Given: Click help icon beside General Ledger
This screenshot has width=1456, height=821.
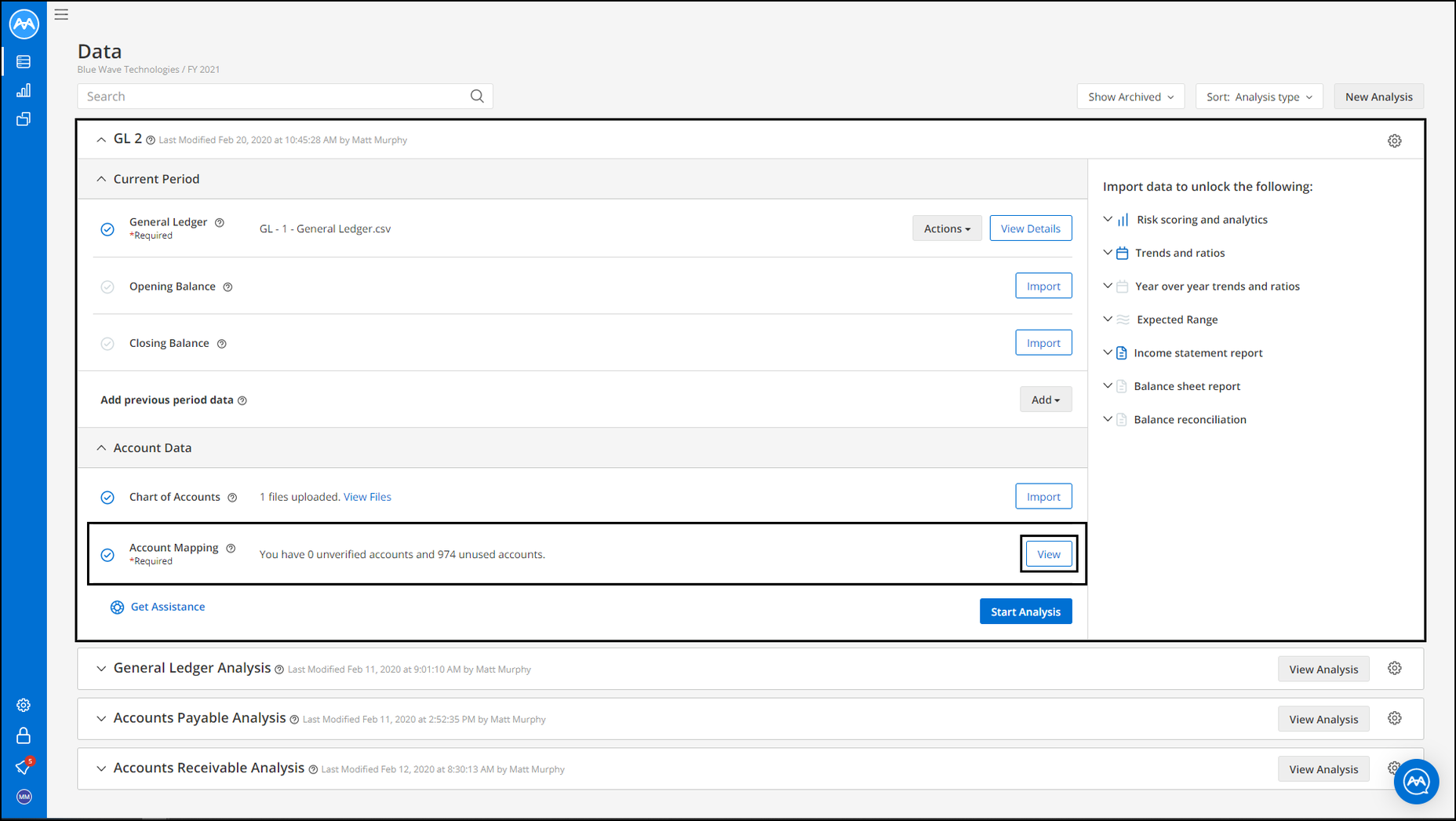Looking at the screenshot, I should (220, 223).
